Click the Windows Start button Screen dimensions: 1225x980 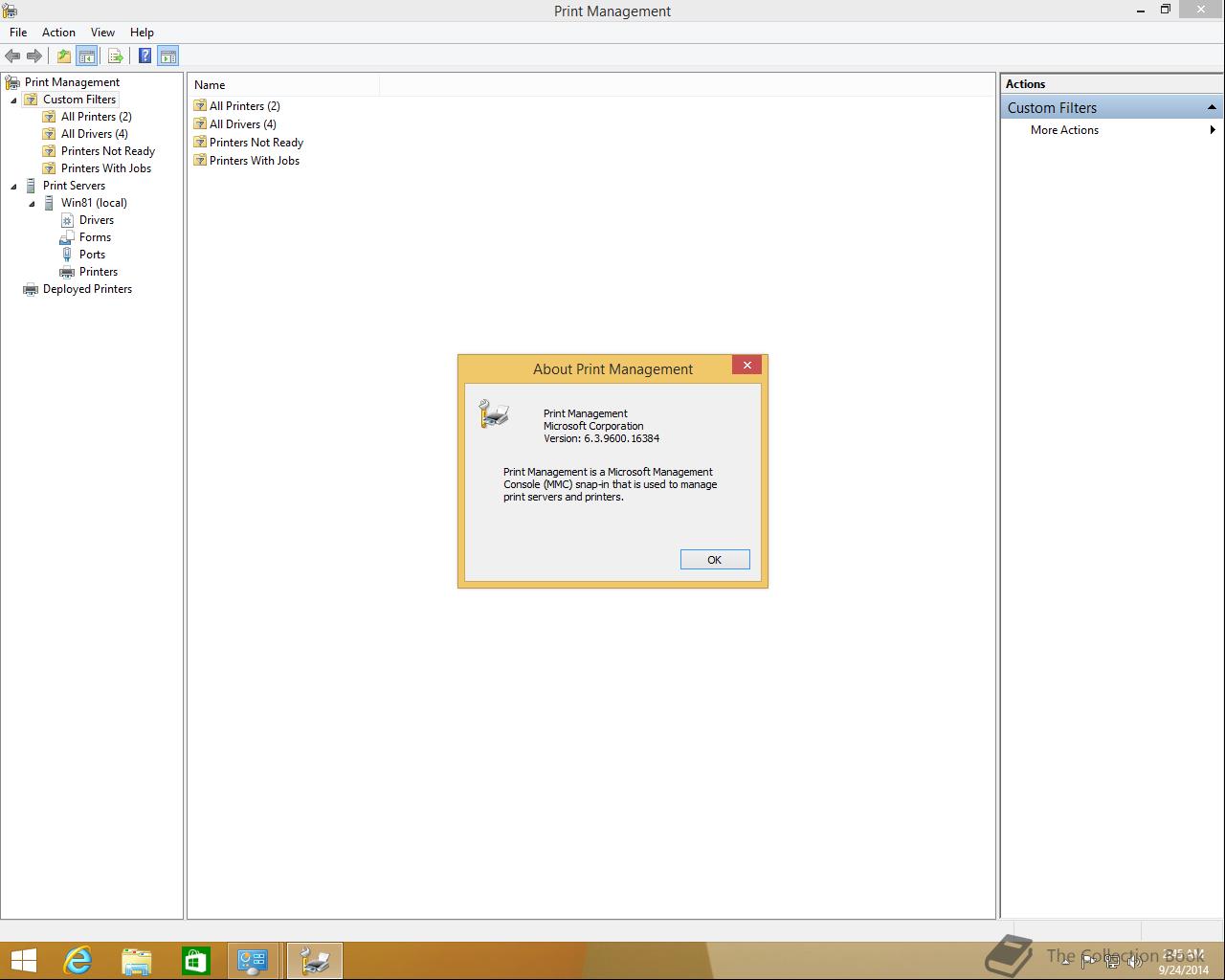(23, 961)
